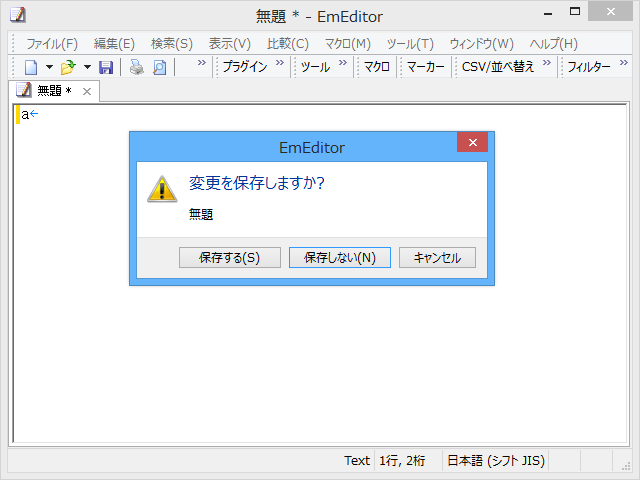Expand the フィルター toolbar overflow chevron
This screenshot has height=480, width=640.
pos(624,62)
